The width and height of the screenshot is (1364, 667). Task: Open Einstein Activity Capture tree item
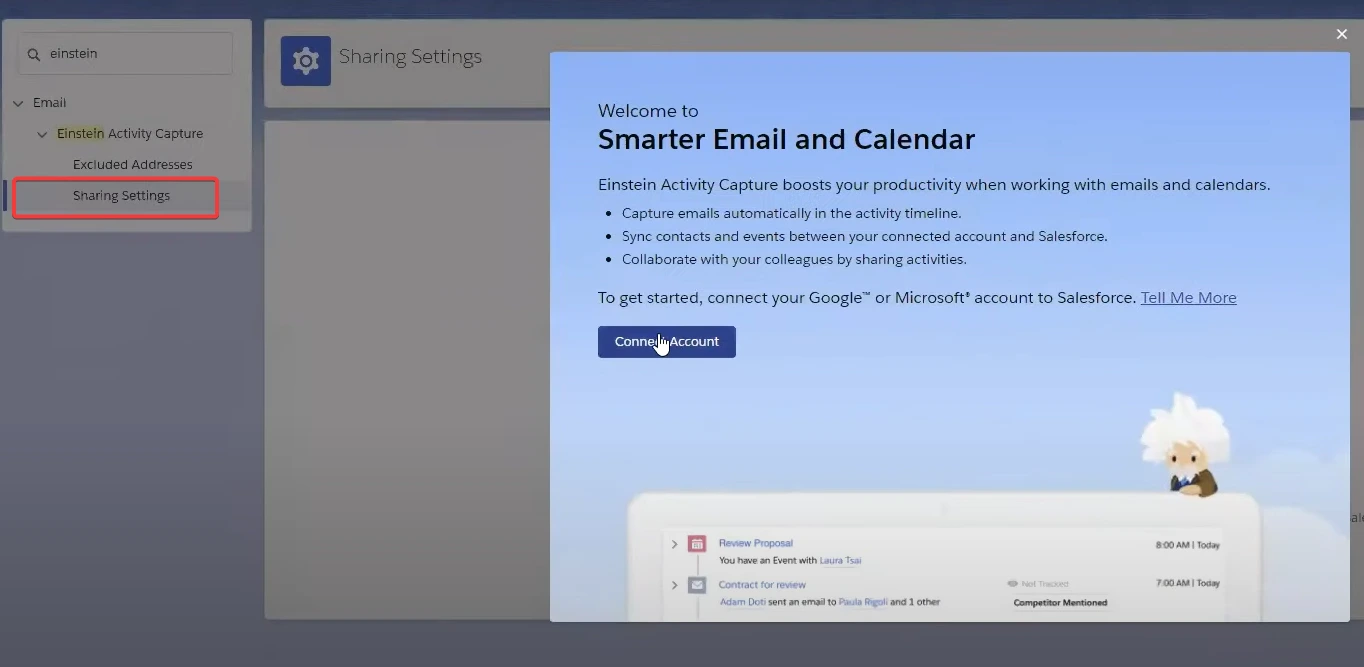click(130, 134)
